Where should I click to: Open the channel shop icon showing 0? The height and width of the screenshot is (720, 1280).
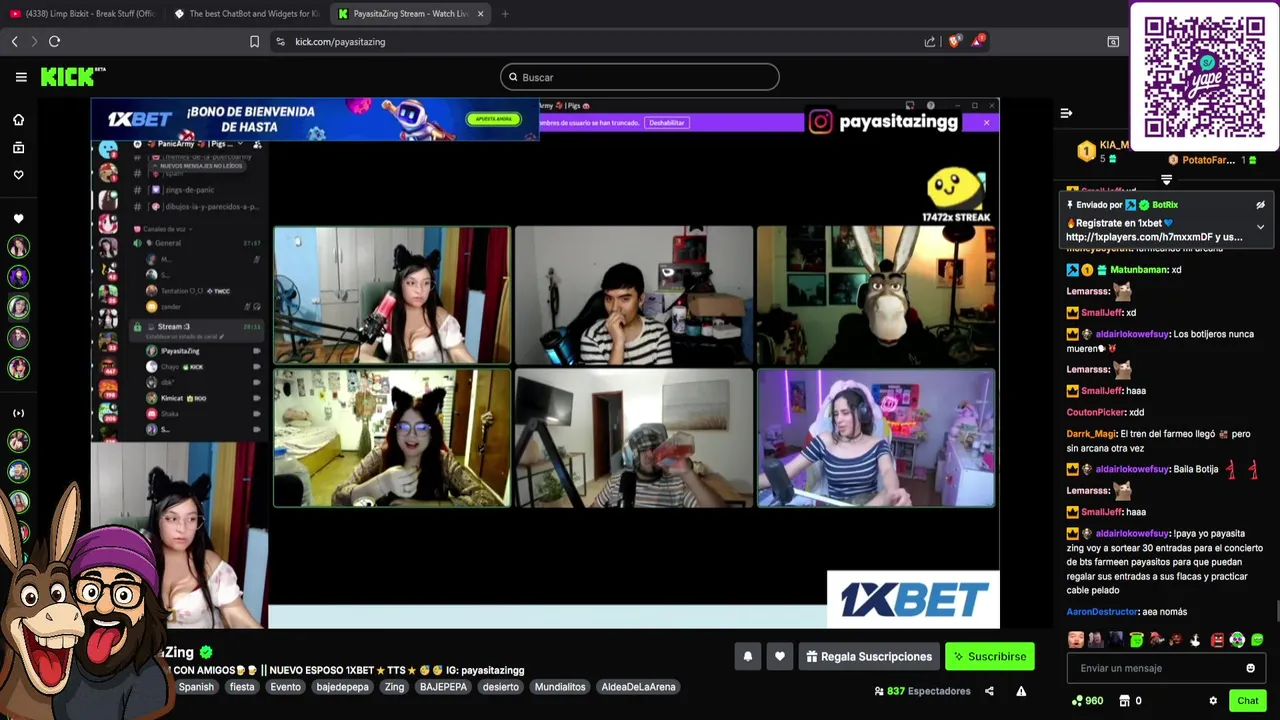point(1130,701)
